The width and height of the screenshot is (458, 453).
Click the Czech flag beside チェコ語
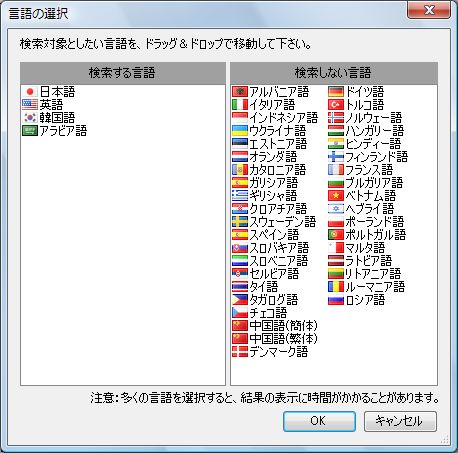click(240, 313)
